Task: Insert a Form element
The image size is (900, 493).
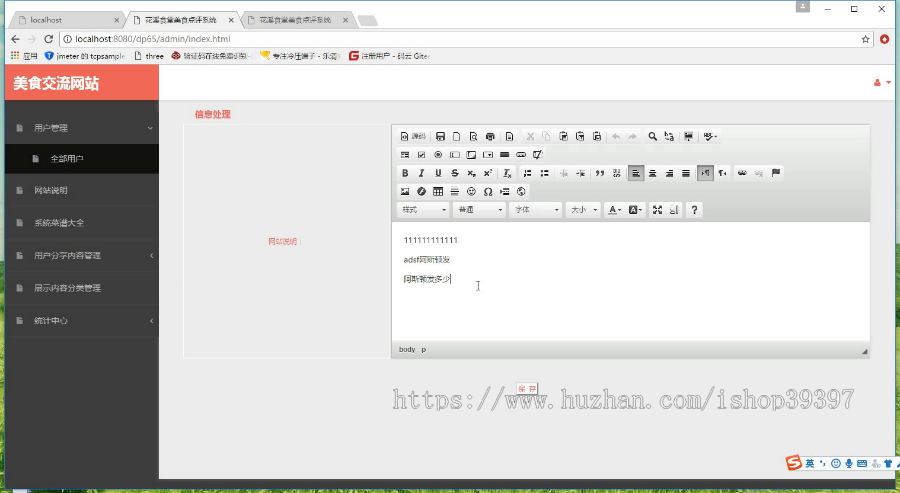Action: click(405, 155)
